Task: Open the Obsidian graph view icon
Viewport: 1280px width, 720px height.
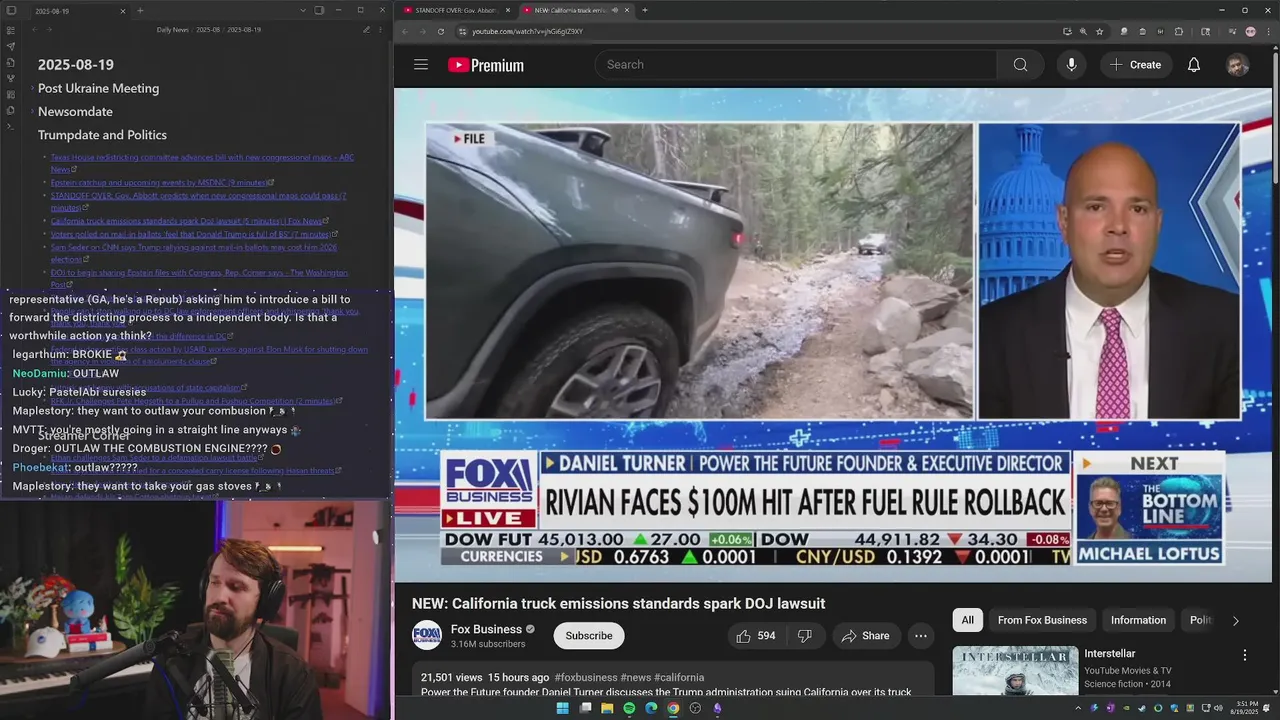Action: (x=10, y=78)
